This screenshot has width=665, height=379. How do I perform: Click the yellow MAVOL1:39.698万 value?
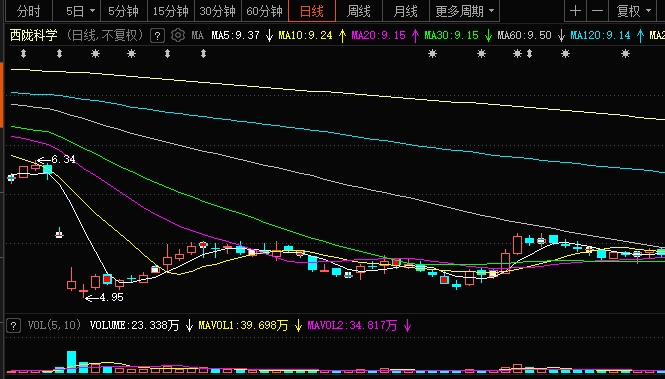tap(243, 326)
